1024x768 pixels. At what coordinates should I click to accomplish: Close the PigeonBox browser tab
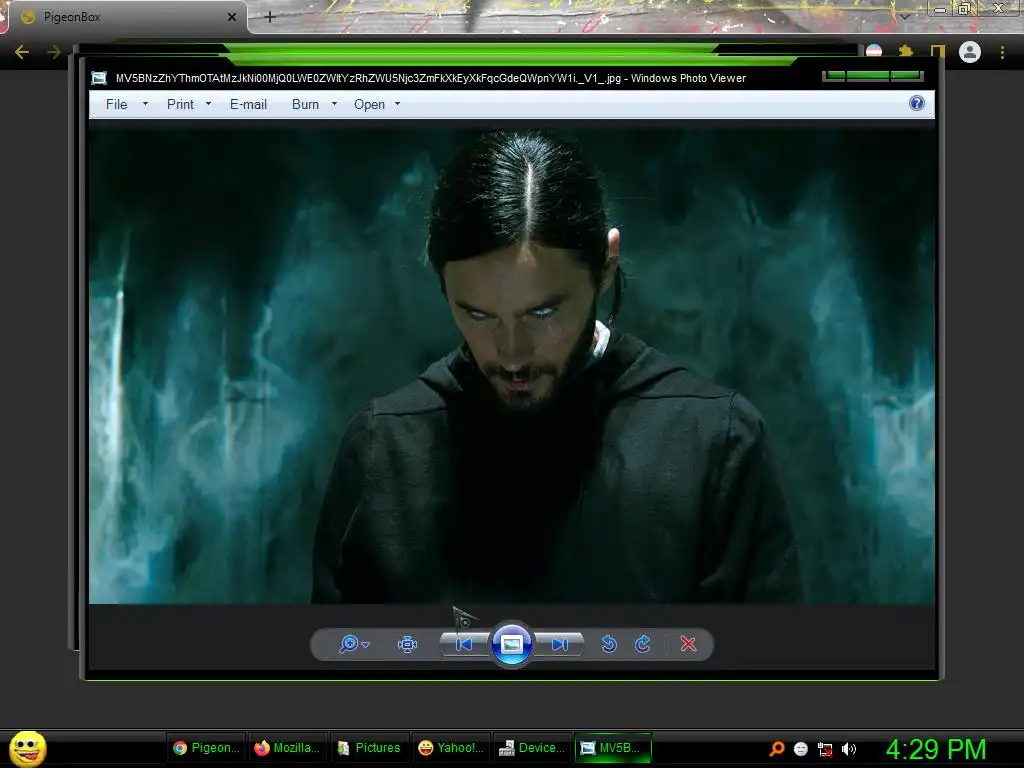pos(232,17)
